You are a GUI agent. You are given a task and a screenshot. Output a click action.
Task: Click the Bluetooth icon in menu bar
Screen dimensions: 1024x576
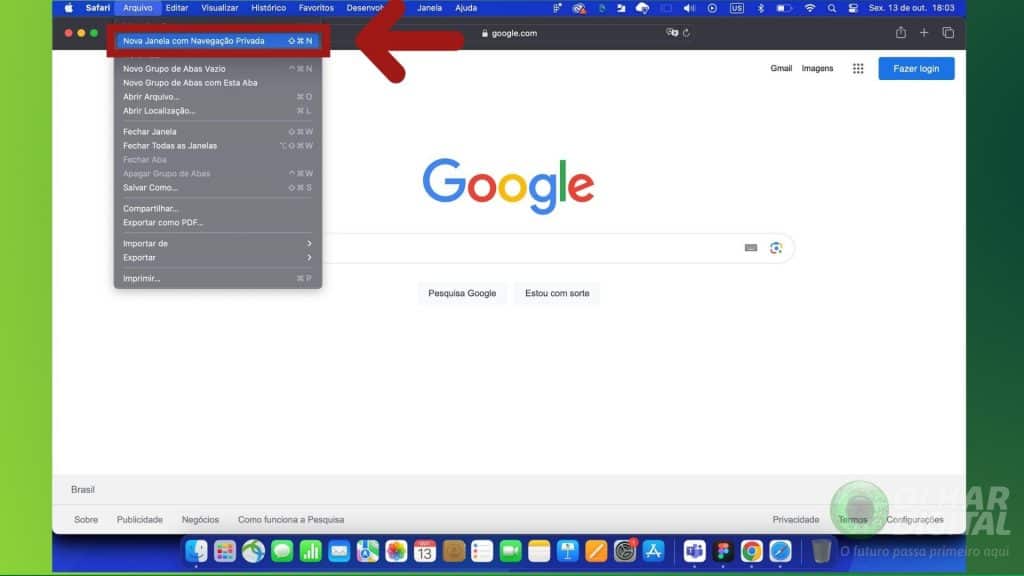pos(761,8)
